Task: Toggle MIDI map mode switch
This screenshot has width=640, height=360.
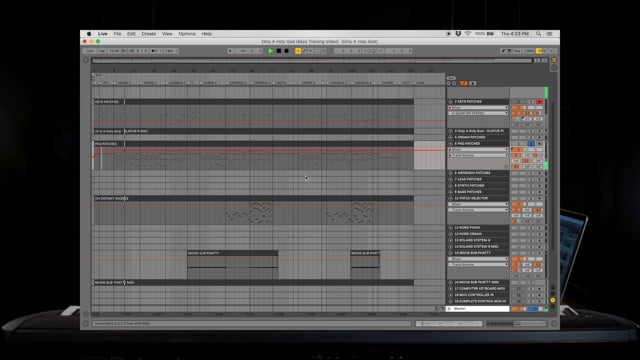Action: pos(530,51)
